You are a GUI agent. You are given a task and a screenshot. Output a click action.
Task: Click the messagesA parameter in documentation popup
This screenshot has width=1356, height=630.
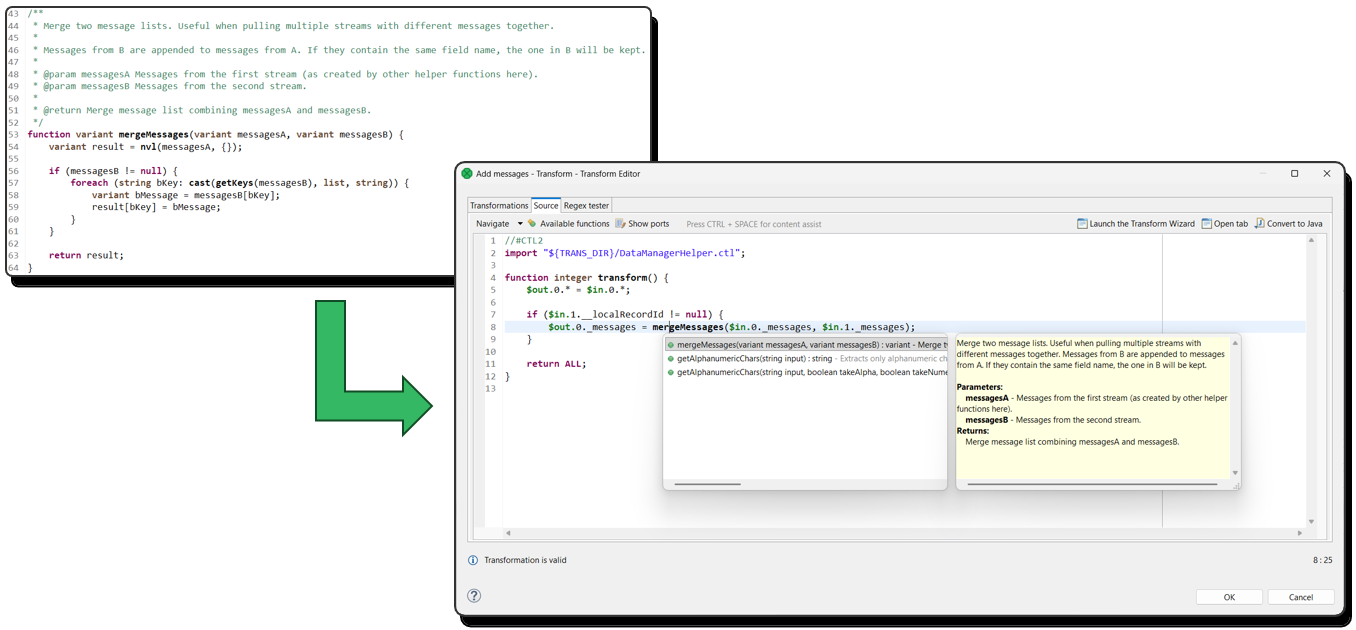987,398
